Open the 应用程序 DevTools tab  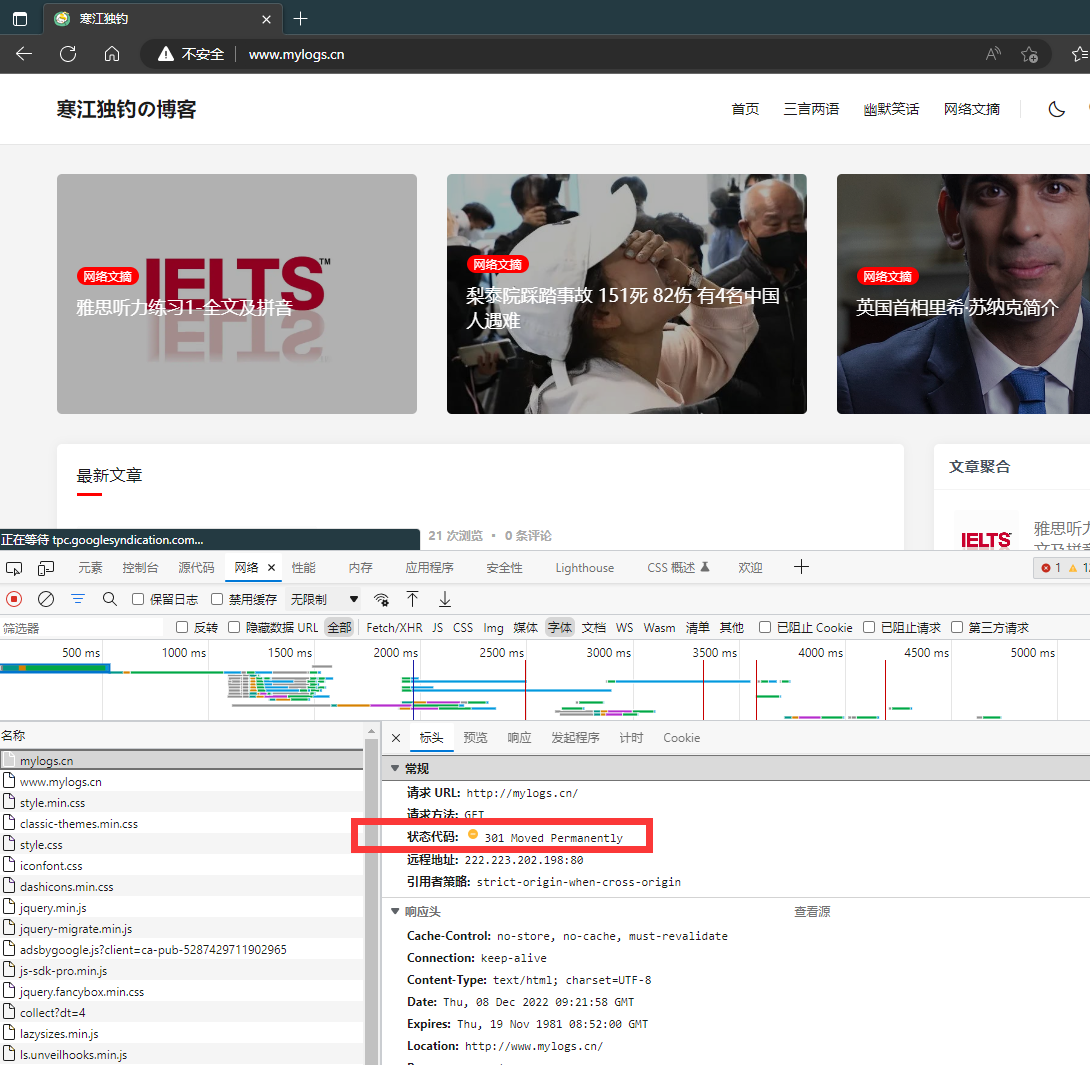point(430,568)
